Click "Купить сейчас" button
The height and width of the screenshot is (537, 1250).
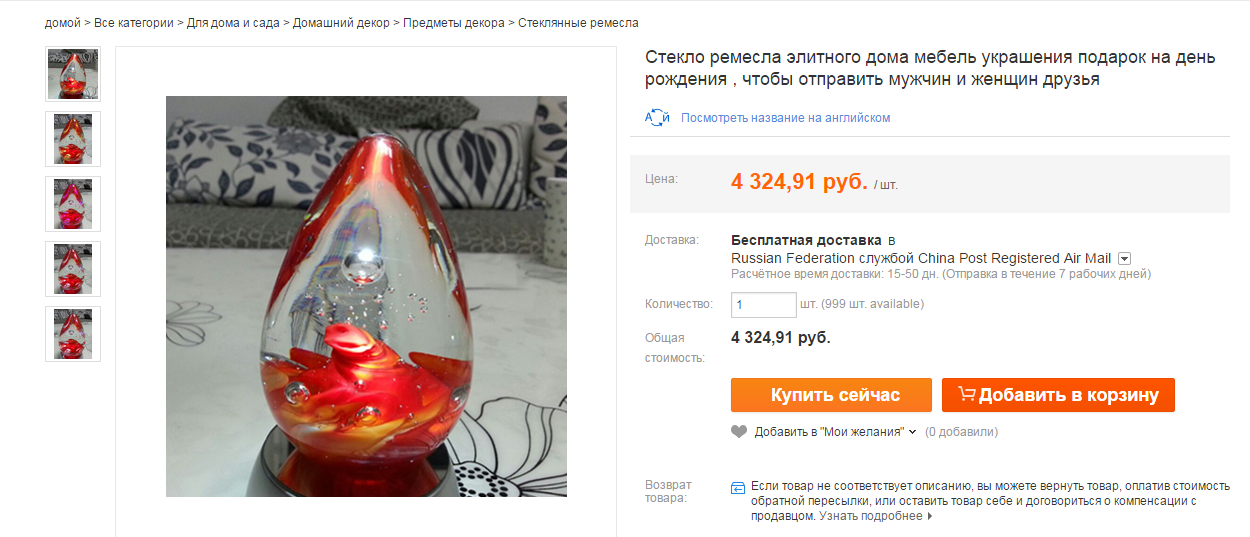(x=831, y=395)
